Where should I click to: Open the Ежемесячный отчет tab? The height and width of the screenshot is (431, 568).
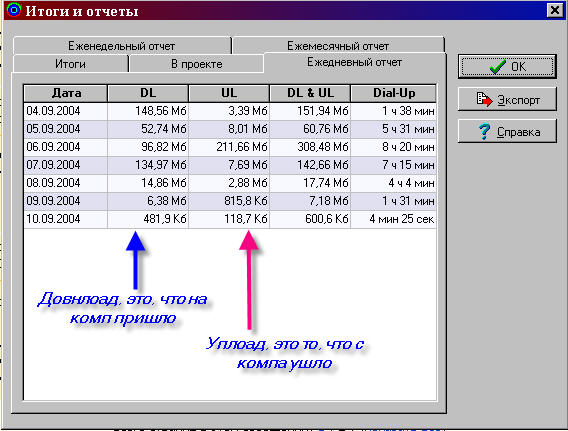pos(338,46)
